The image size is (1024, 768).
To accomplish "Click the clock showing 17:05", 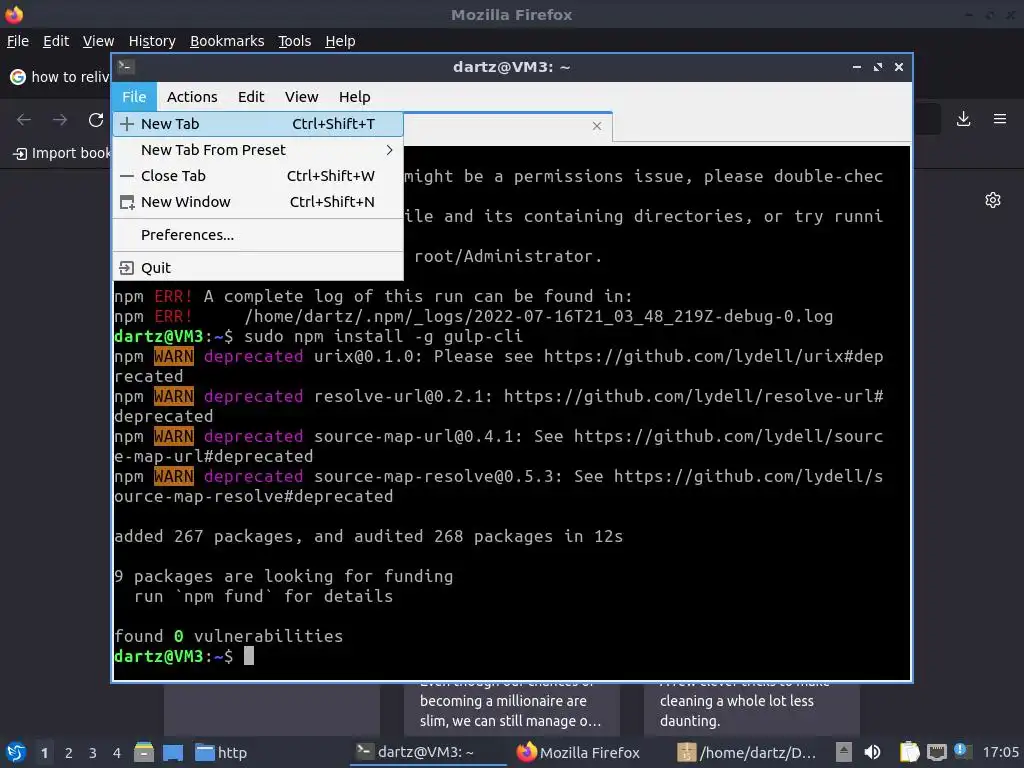I will coord(1000,752).
